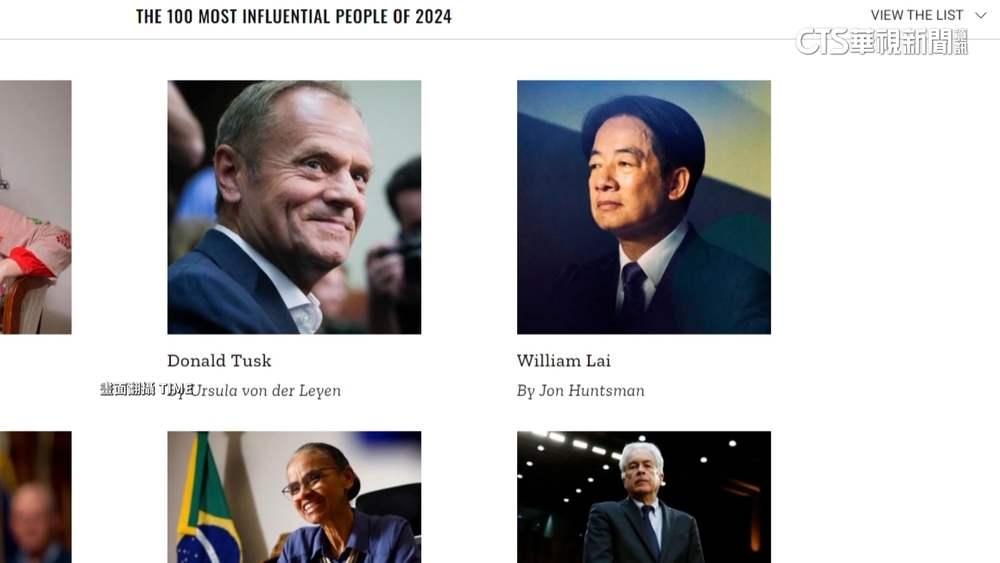Click the necktie in William Lai's portrait

631,295
